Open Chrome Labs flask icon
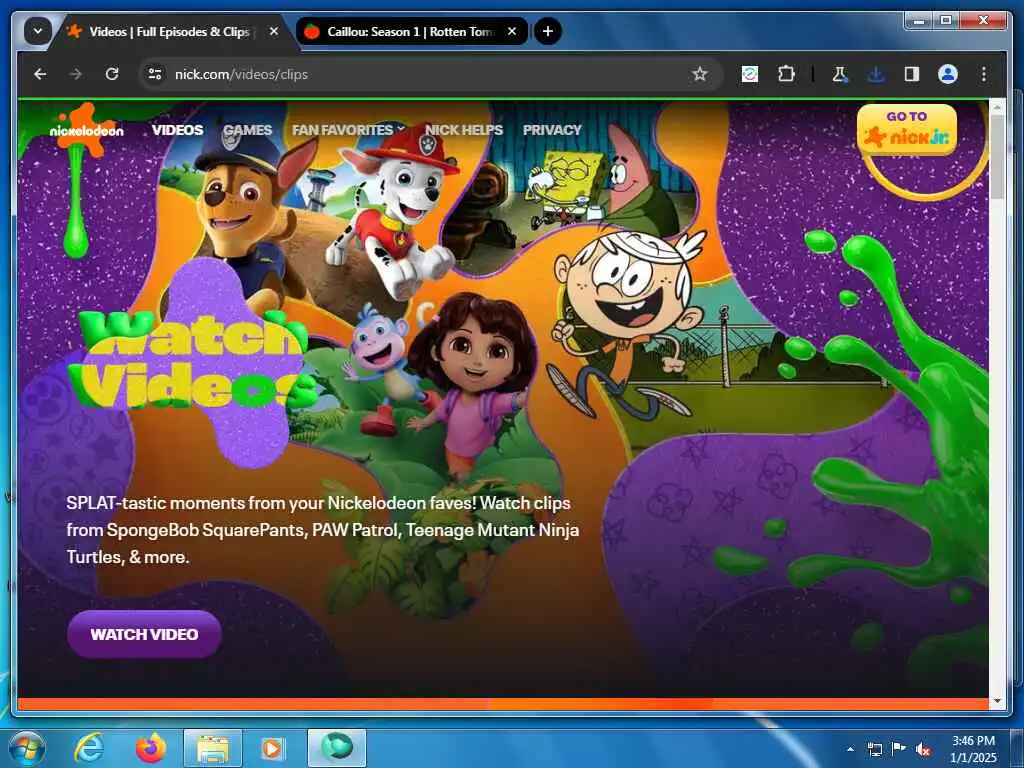This screenshot has height=768, width=1024. [840, 74]
